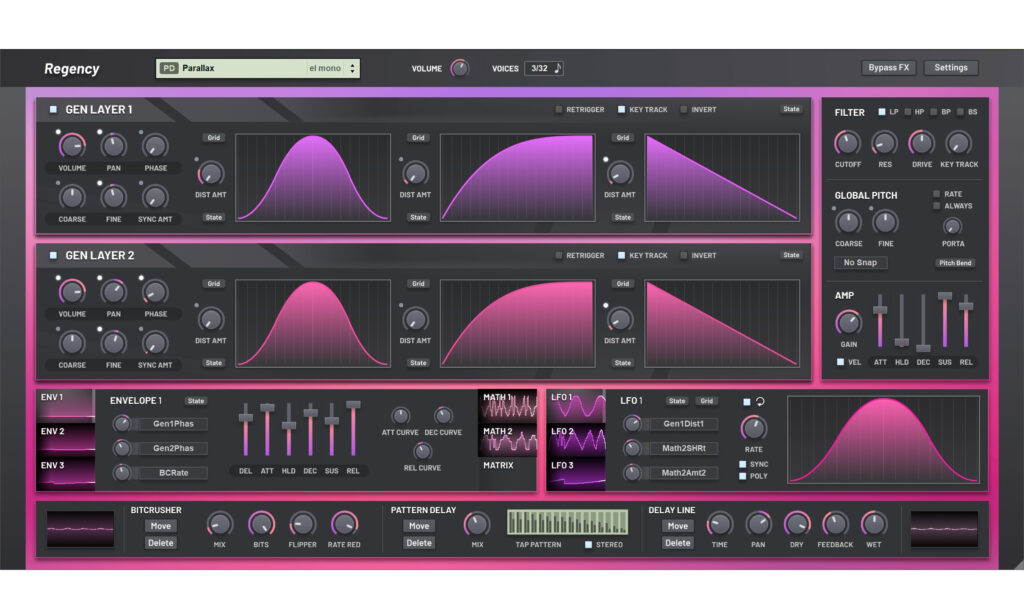Select the Cutoff knob in the Filter panel
Screen dimensions: 1024x614
point(847,143)
